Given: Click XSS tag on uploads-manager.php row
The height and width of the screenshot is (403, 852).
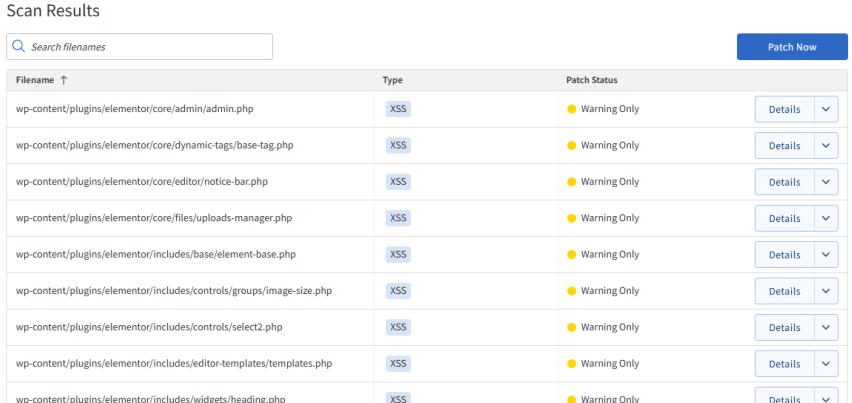Looking at the screenshot, I should click(398, 218).
